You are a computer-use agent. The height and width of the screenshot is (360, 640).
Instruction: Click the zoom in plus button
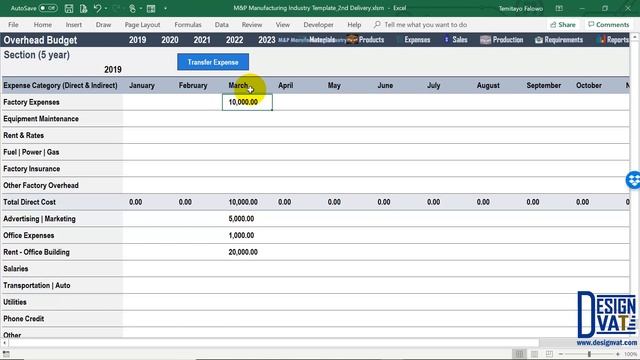[618, 354]
